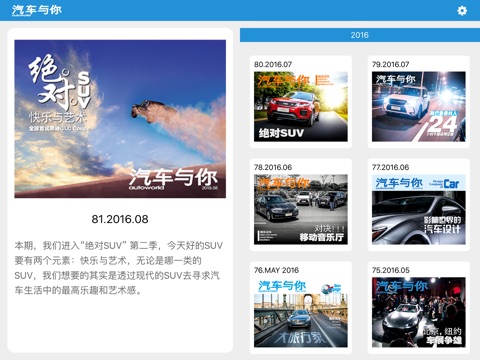Click the 76.MAY 2016 issue label

(276, 270)
